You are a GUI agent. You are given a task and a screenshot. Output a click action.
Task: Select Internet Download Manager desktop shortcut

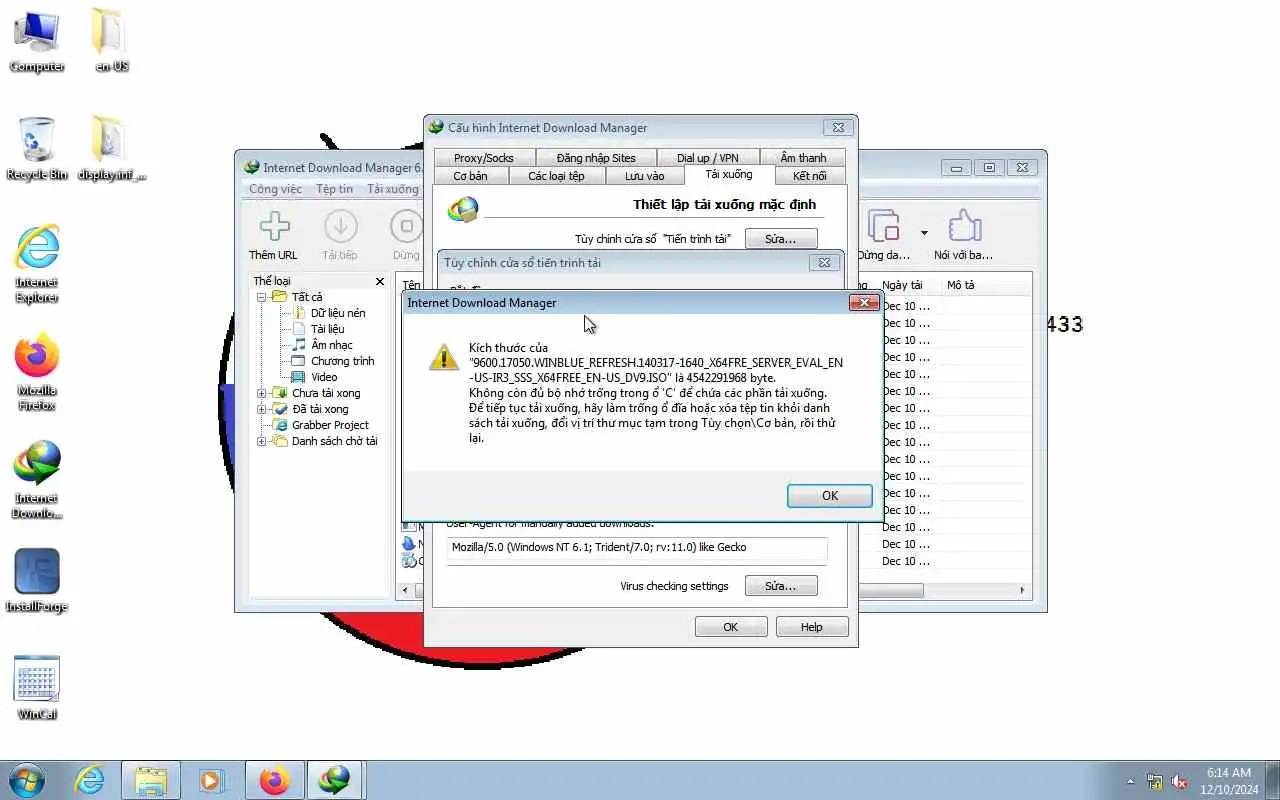(x=37, y=480)
